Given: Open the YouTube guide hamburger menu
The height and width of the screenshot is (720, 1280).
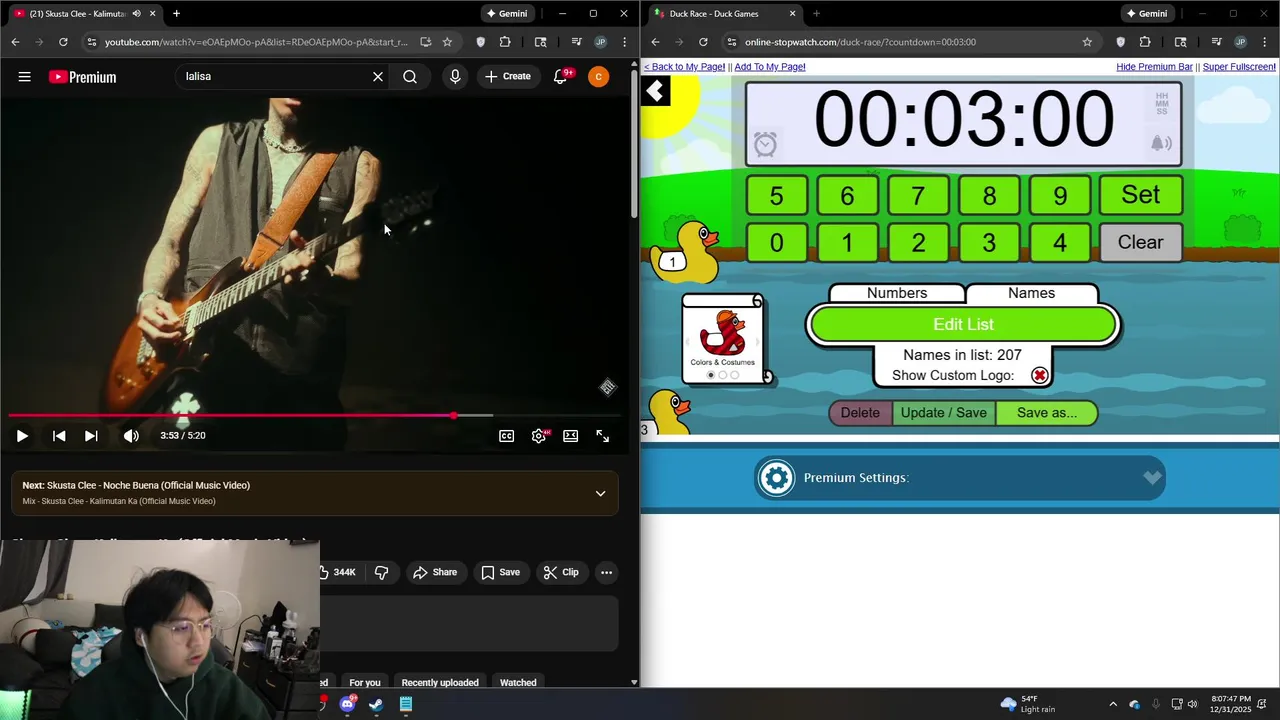Looking at the screenshot, I should coord(24,77).
